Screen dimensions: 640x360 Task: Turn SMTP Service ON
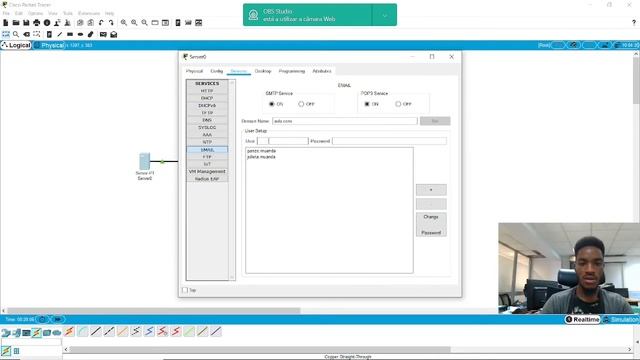click(272, 104)
